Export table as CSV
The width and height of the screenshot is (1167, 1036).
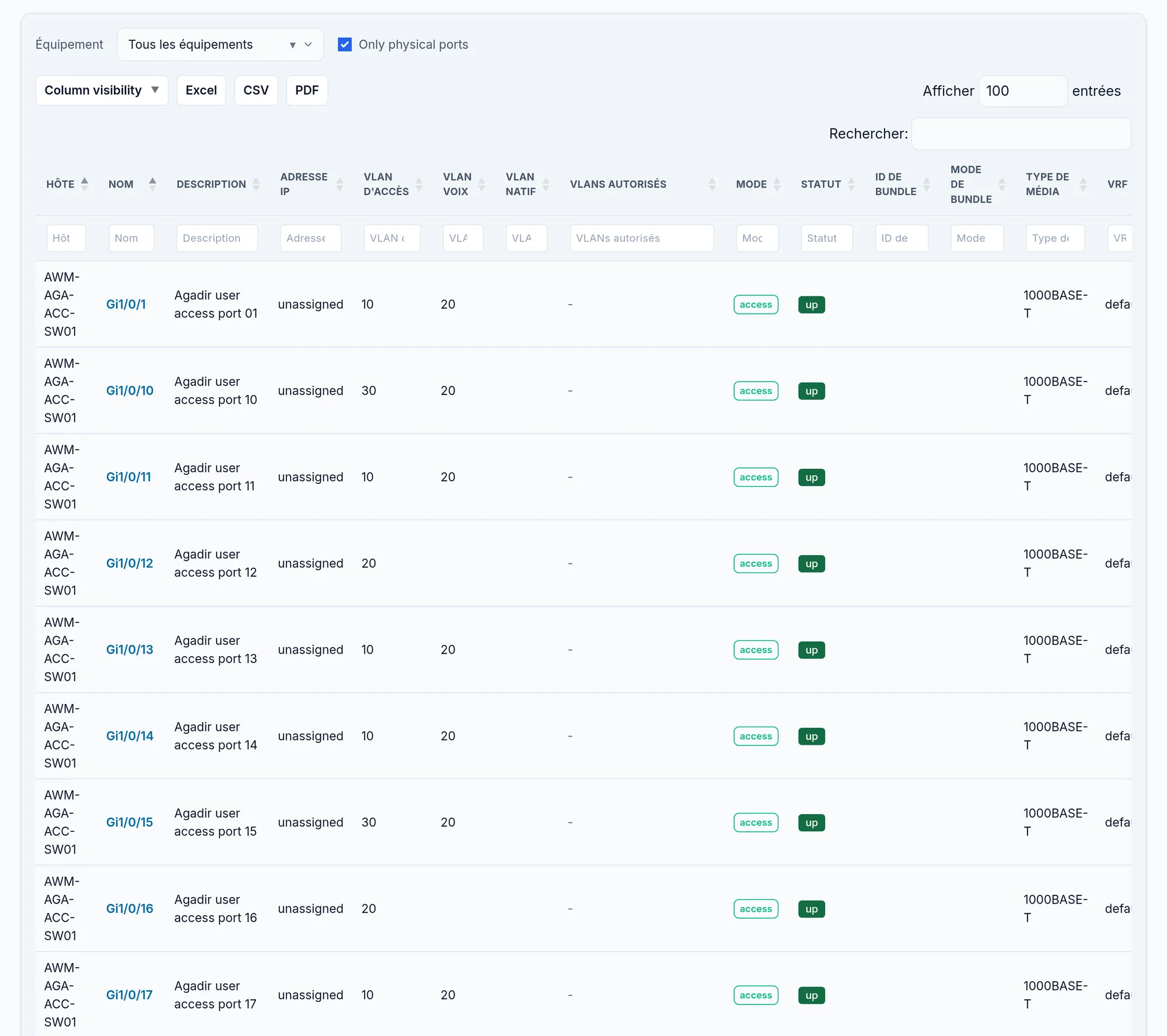pyautogui.click(x=256, y=90)
